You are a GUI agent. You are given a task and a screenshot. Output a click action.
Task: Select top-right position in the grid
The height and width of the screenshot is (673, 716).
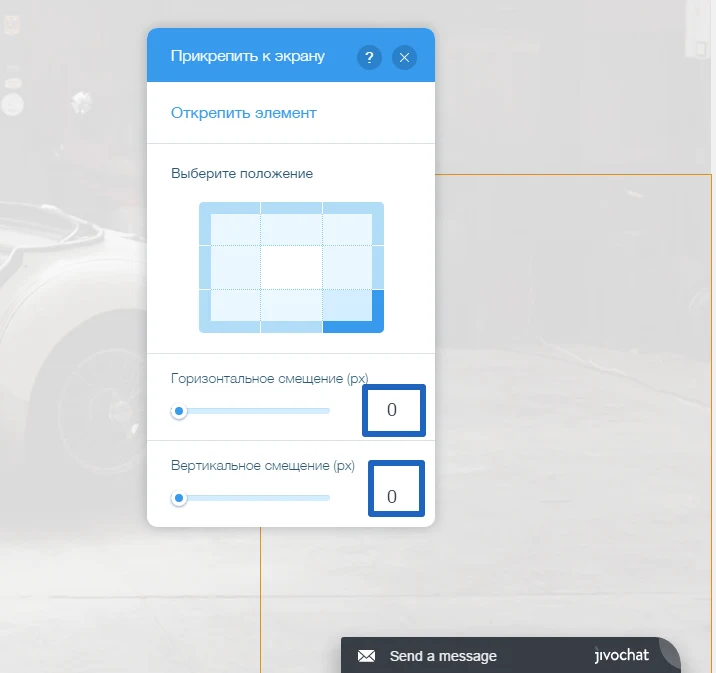click(353, 224)
